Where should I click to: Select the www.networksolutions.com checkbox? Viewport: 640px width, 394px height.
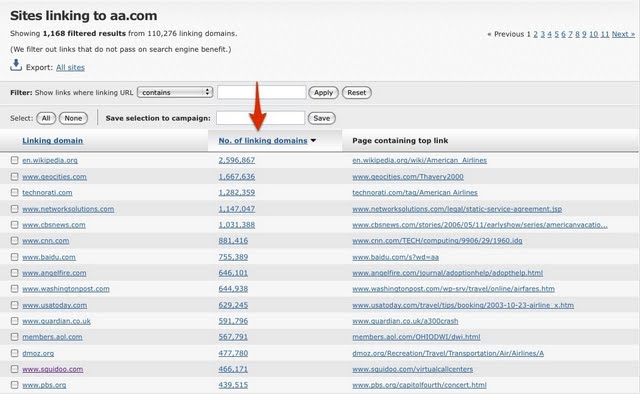coord(15,209)
